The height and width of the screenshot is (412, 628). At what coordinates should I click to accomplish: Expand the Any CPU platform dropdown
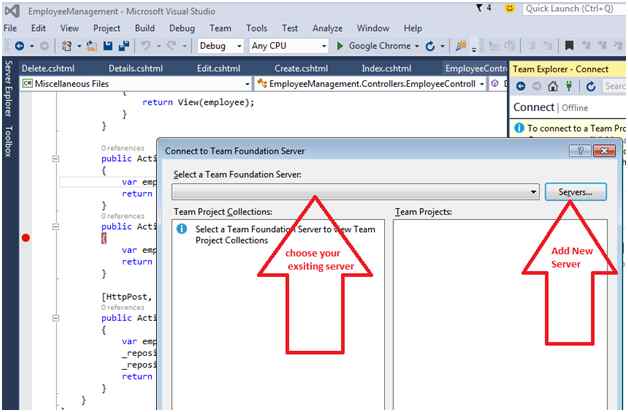pyautogui.click(x=288, y=46)
